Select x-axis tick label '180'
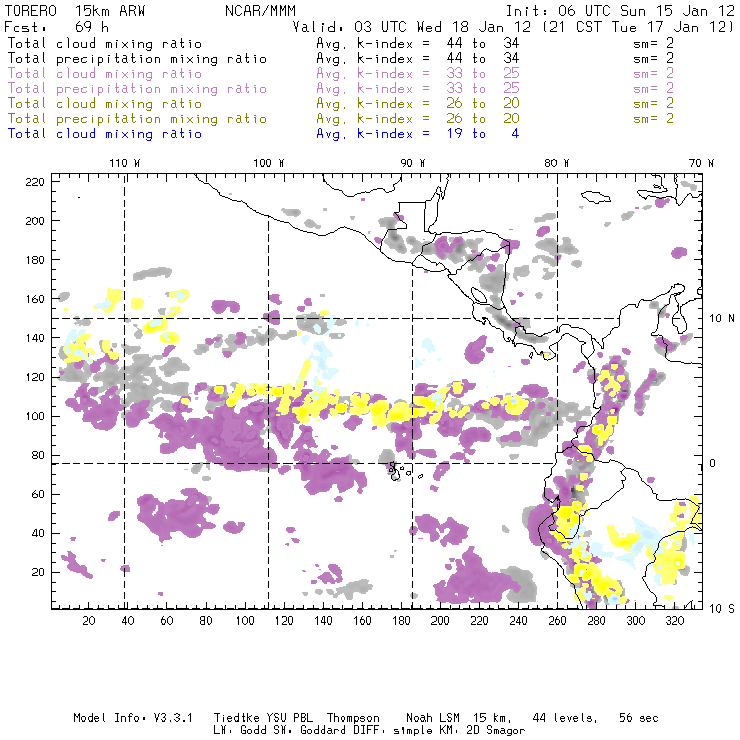Screen dimensions: 740x740 pyautogui.click(x=401, y=621)
